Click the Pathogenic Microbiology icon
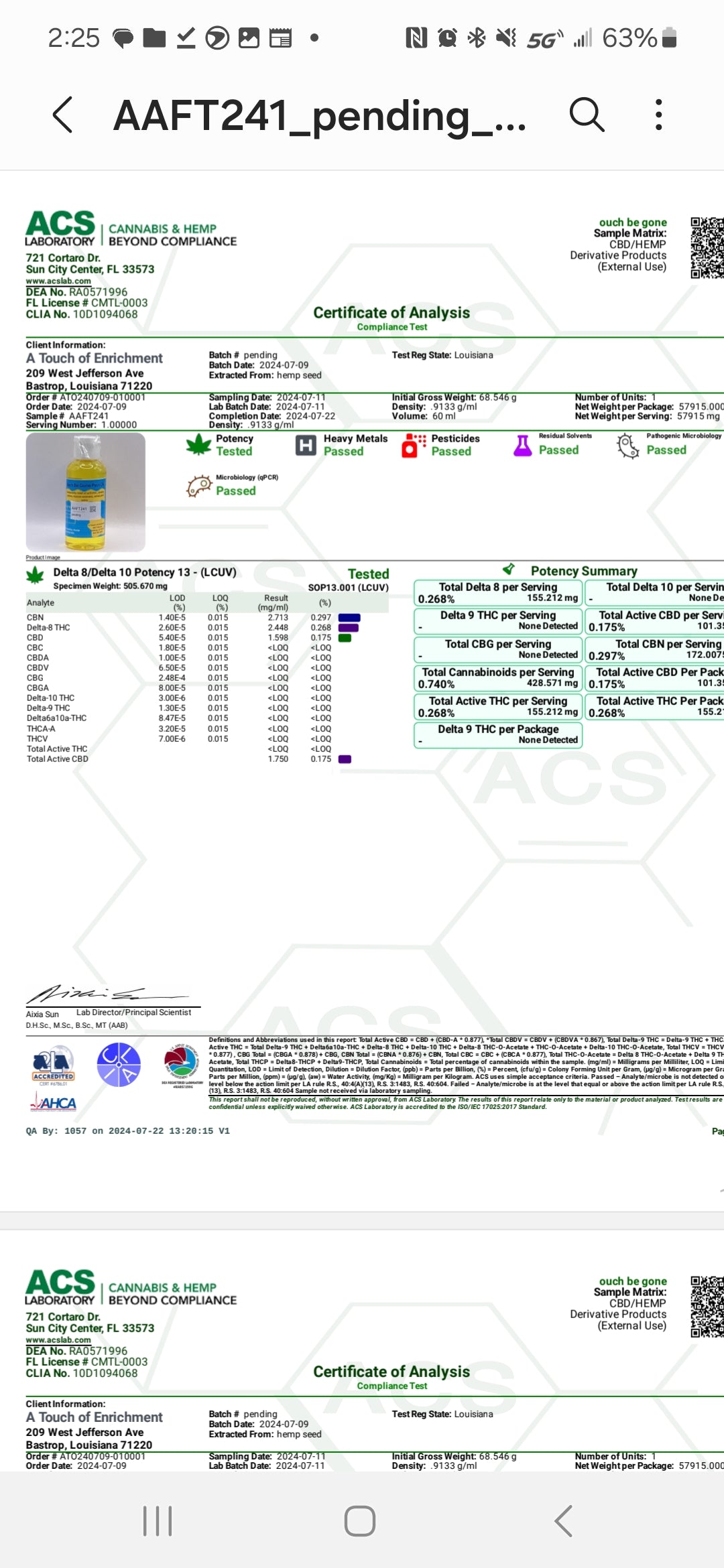 [x=628, y=445]
